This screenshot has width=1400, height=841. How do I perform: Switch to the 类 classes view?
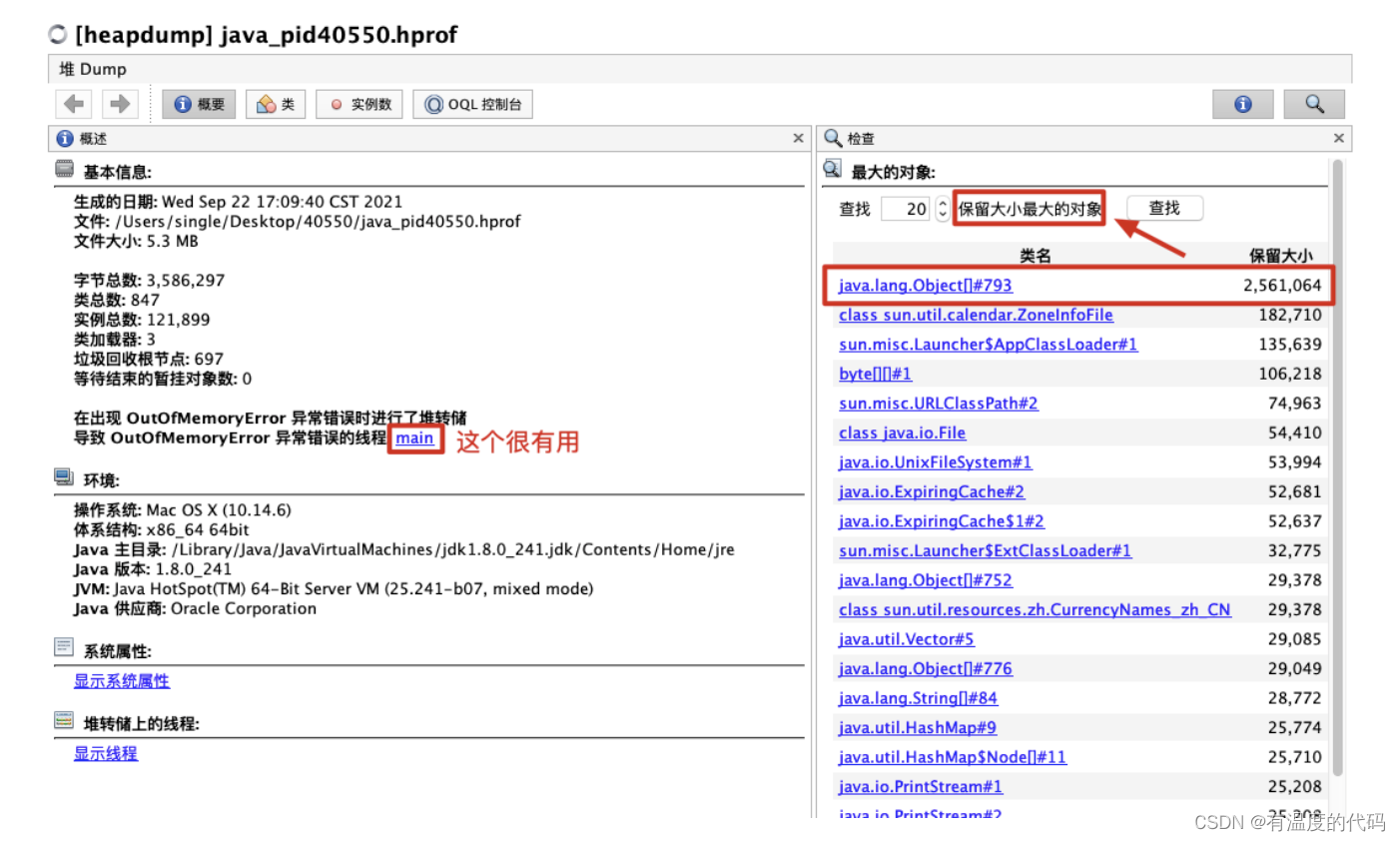click(276, 103)
